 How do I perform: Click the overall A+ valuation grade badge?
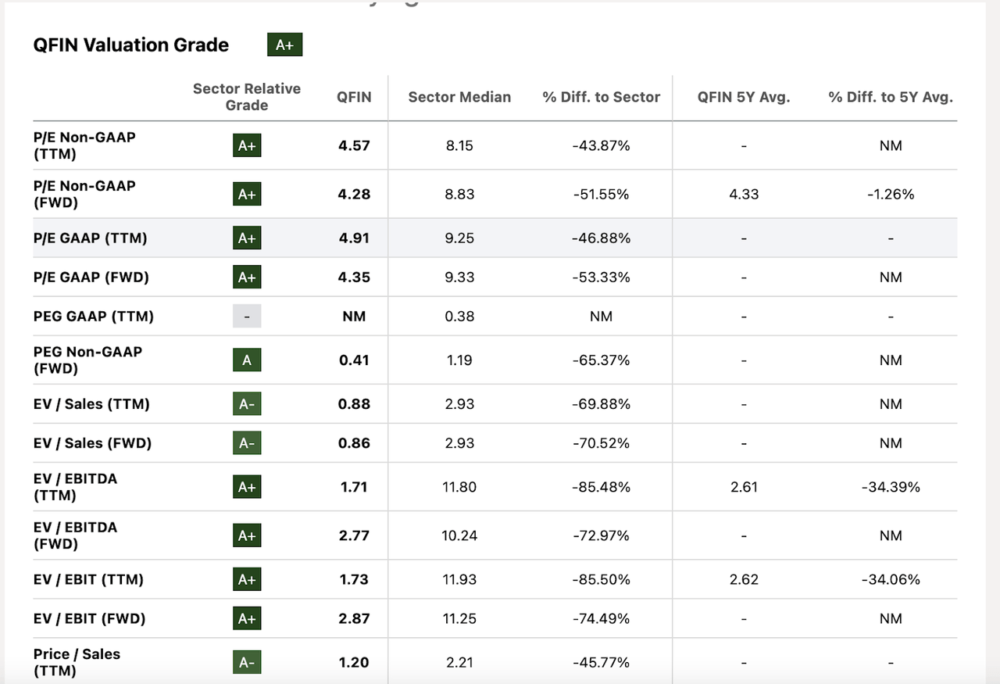click(284, 45)
